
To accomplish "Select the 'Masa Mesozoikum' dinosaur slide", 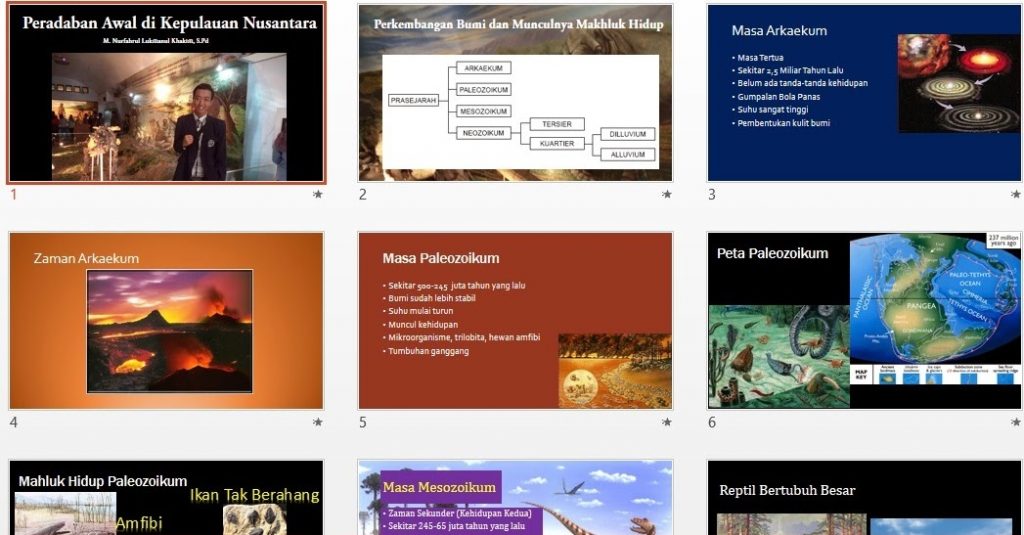I will [x=515, y=498].
